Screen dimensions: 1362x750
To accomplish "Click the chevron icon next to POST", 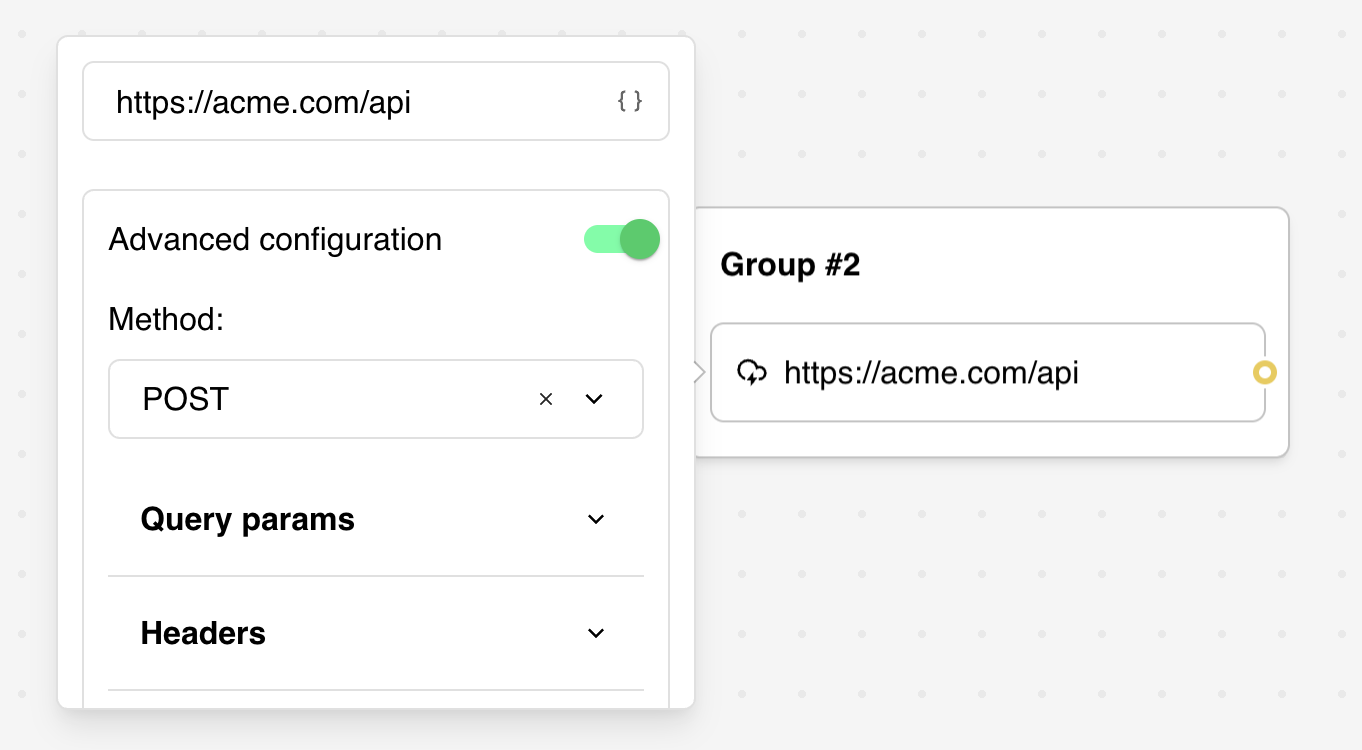I will (594, 399).
